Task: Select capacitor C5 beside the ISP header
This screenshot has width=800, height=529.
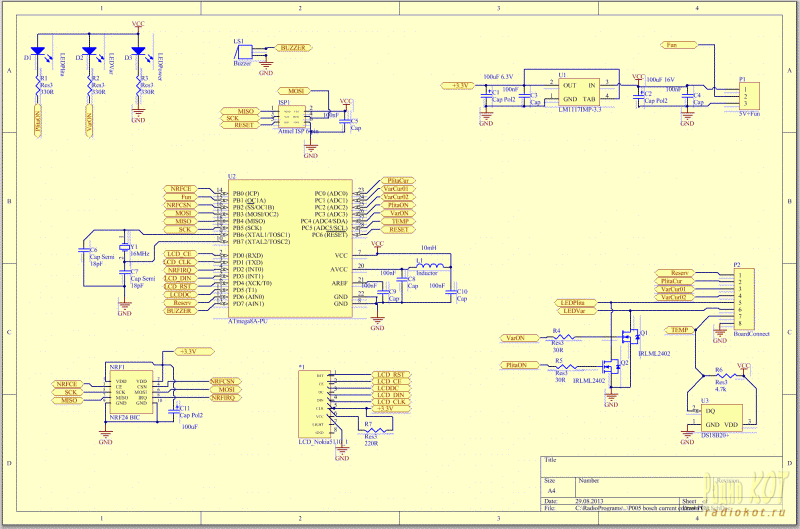Action: pos(346,121)
